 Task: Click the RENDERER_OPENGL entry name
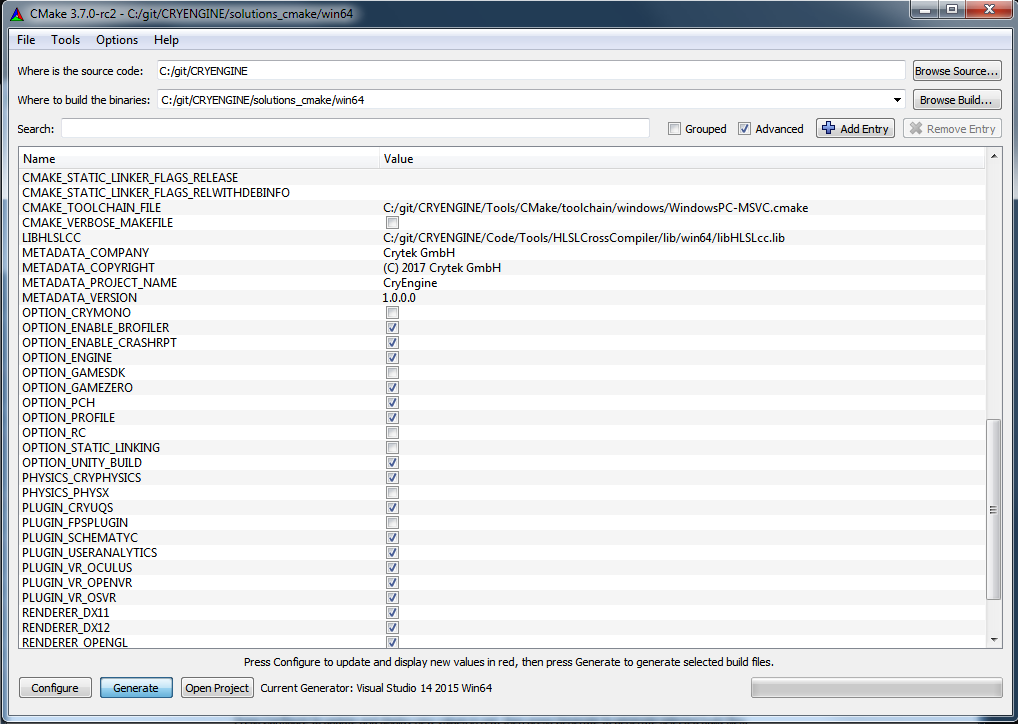75,642
